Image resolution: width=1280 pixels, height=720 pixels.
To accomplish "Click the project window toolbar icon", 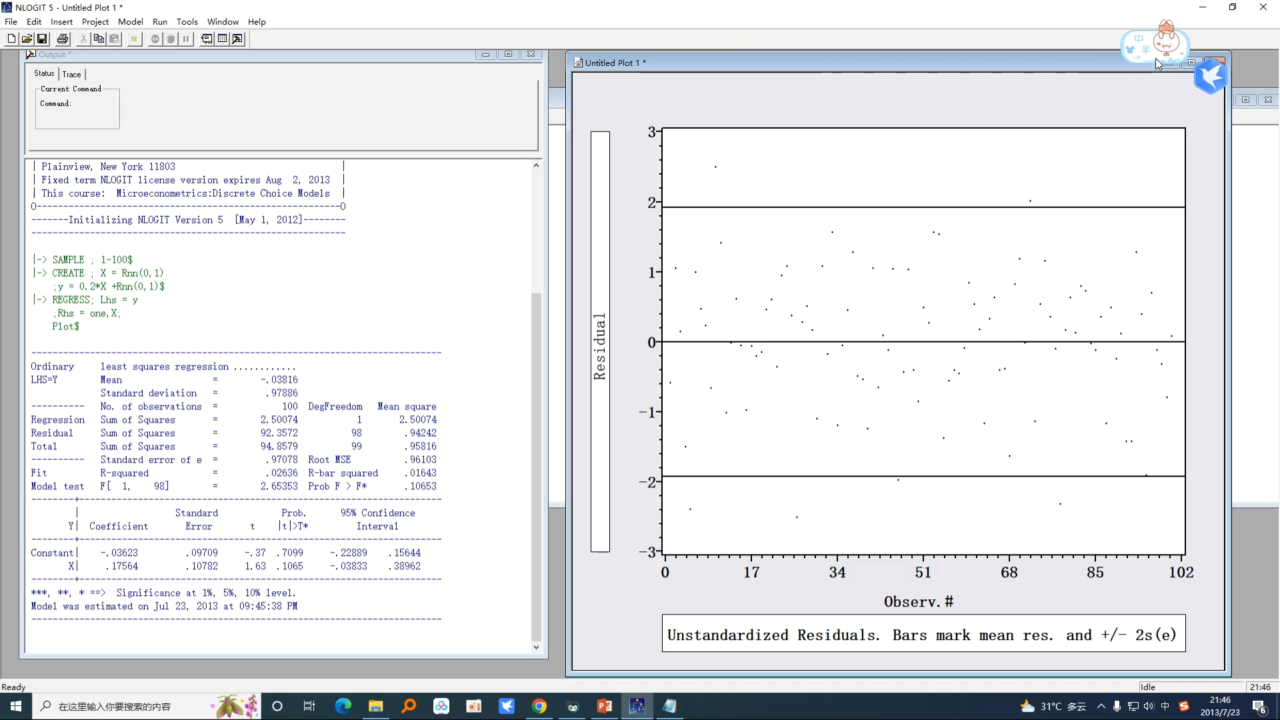I will (x=207, y=39).
